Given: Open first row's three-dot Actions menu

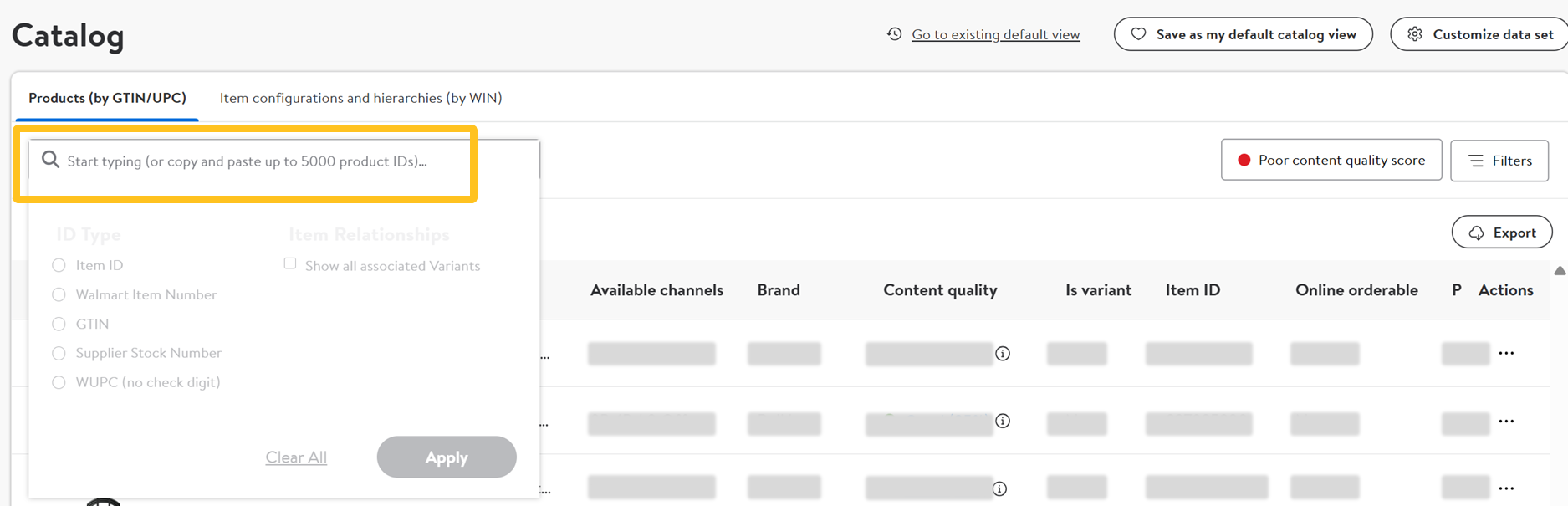Looking at the screenshot, I should tap(1506, 353).
